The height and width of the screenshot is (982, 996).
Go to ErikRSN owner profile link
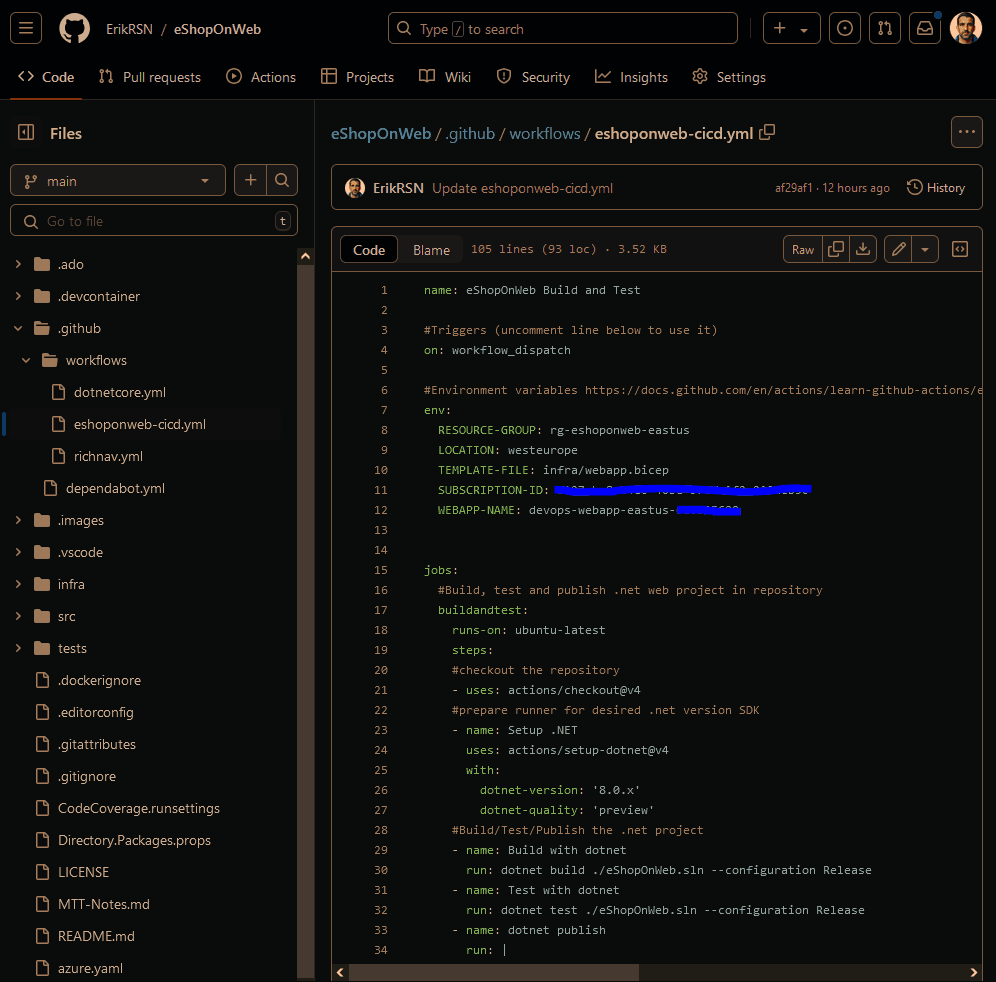pyautogui.click(x=129, y=29)
